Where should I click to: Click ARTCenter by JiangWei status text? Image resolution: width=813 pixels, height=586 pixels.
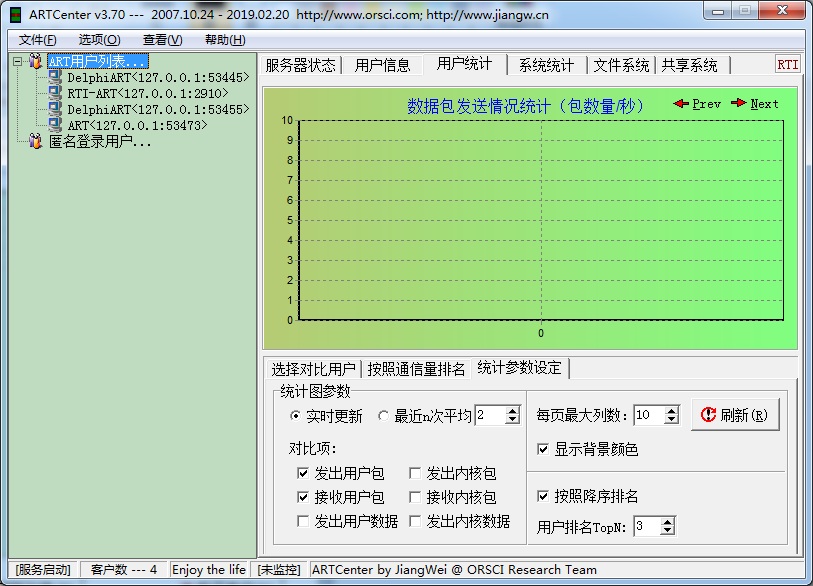(x=454, y=569)
